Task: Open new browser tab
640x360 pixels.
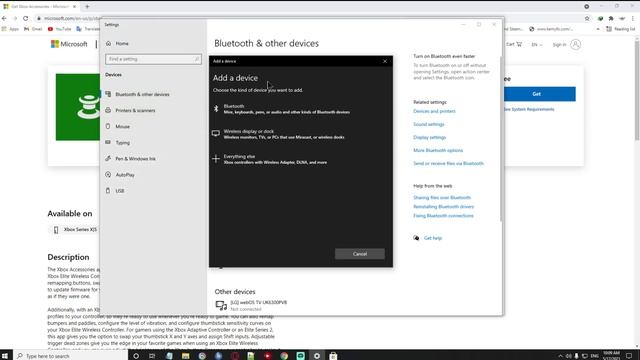Action: tap(87, 7)
